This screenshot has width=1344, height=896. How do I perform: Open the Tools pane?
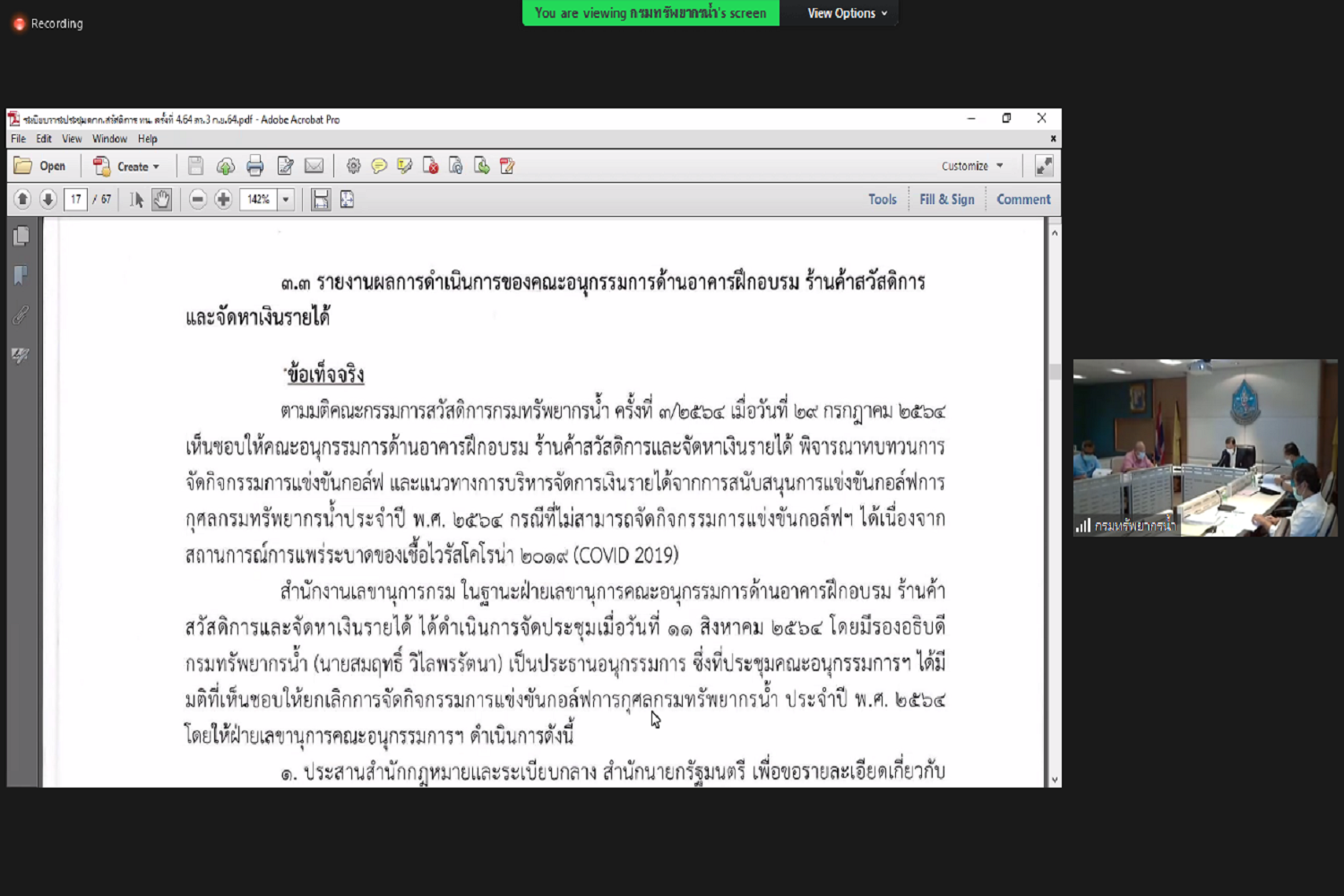883,199
